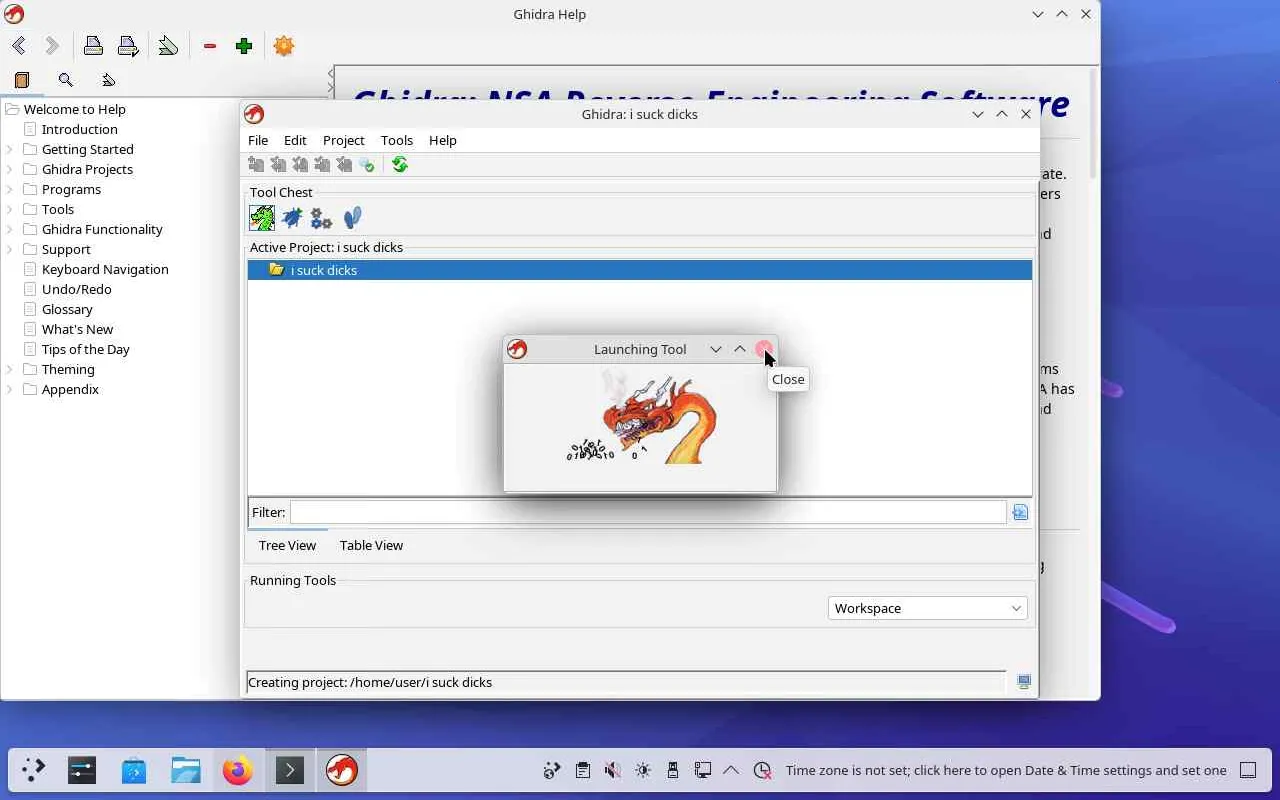Screen dimensions: 1280x800
Task: Zoom in the help content
Action: coord(244,46)
